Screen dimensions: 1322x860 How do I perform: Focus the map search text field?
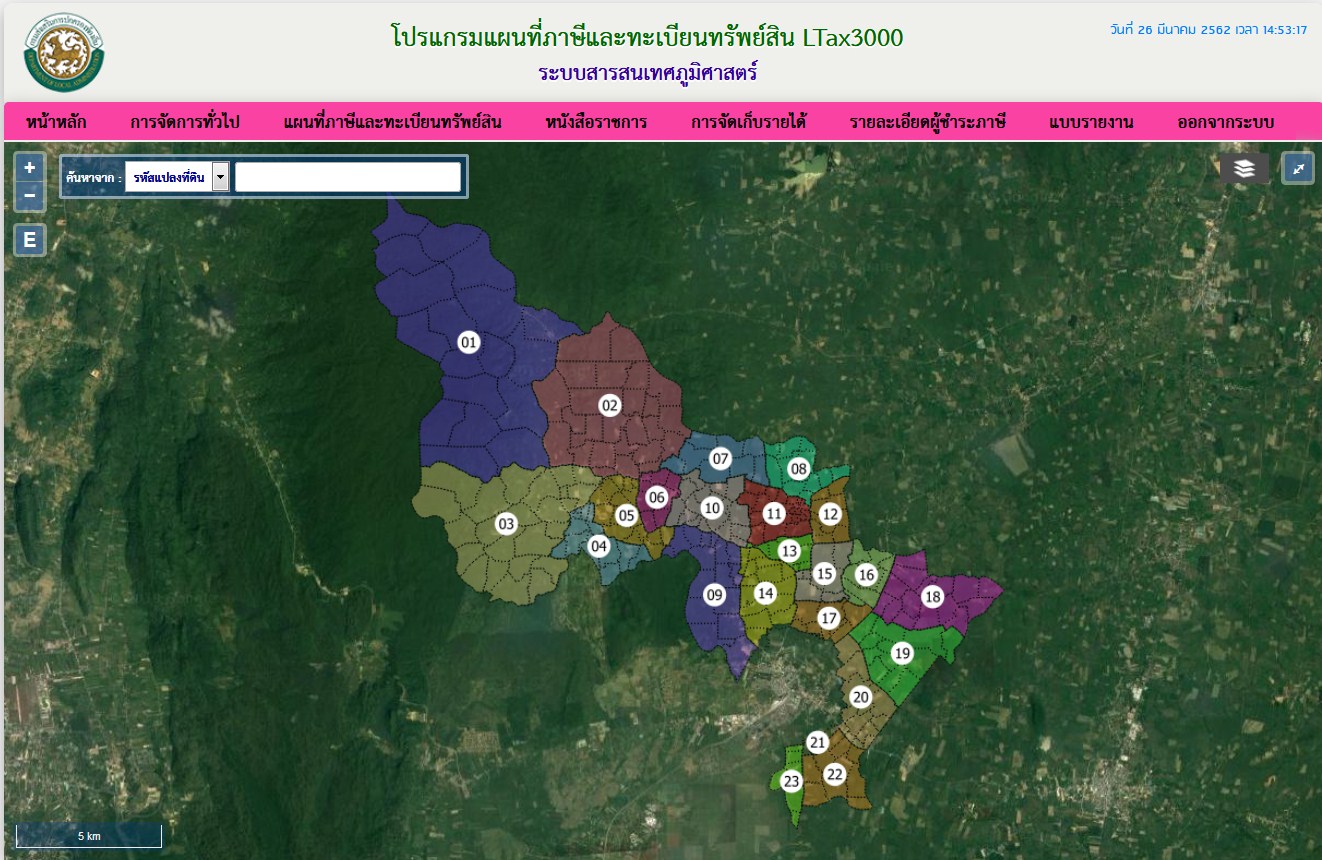(348, 177)
